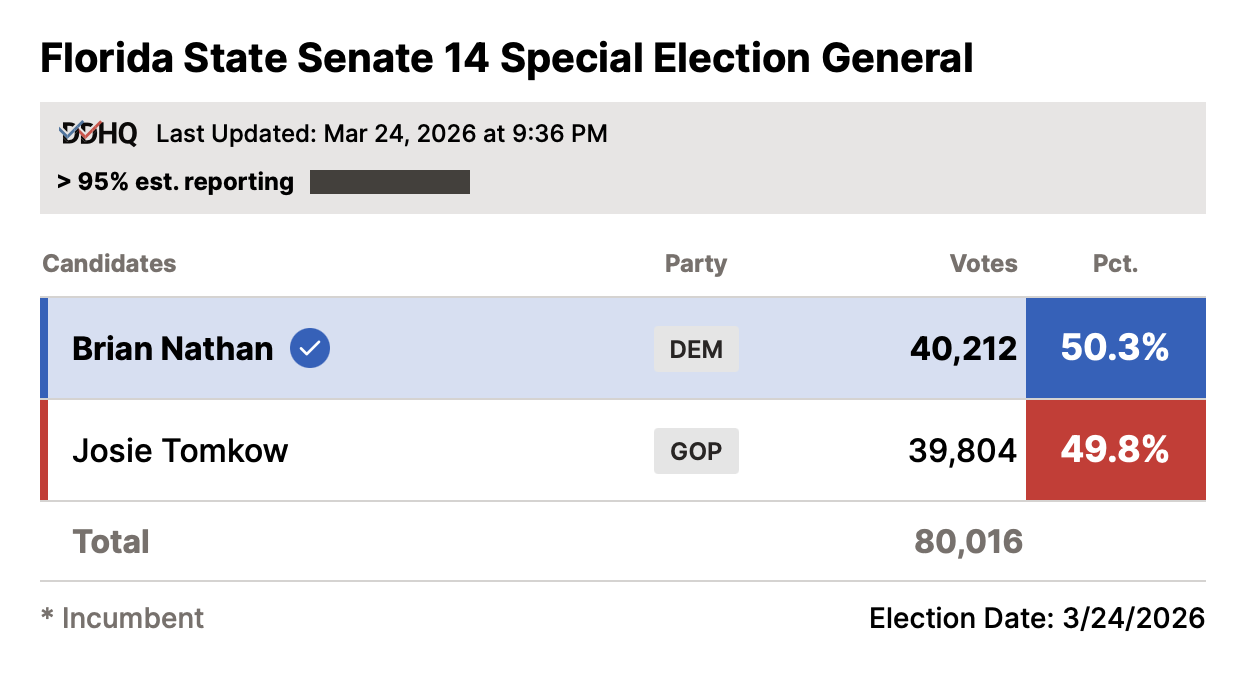Click Josie Tomkow's 39,804 vote count

[x=962, y=450]
